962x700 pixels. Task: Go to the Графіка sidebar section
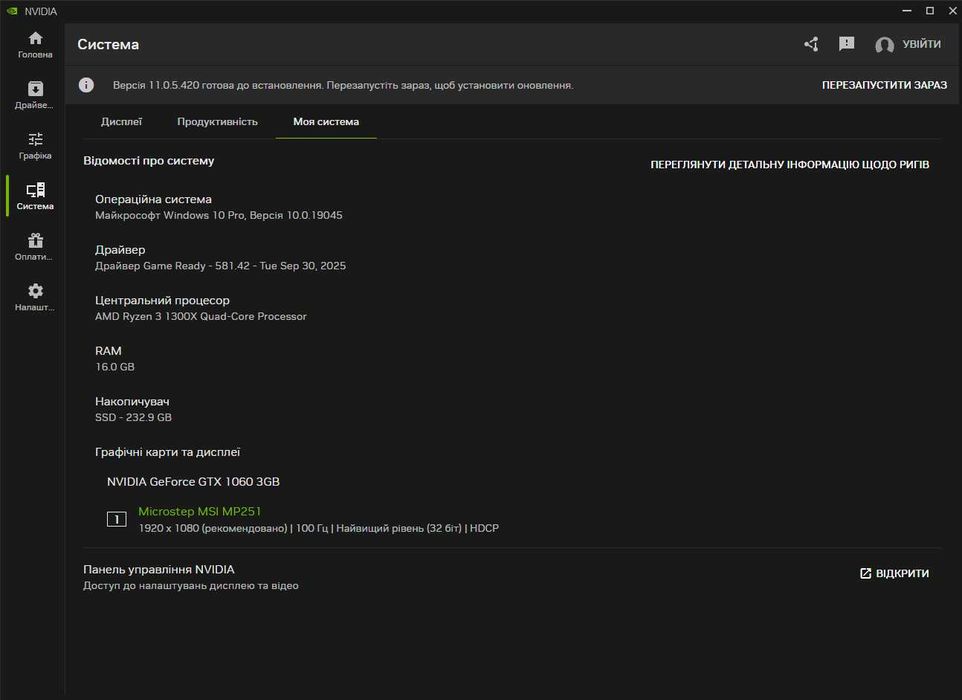pos(35,145)
